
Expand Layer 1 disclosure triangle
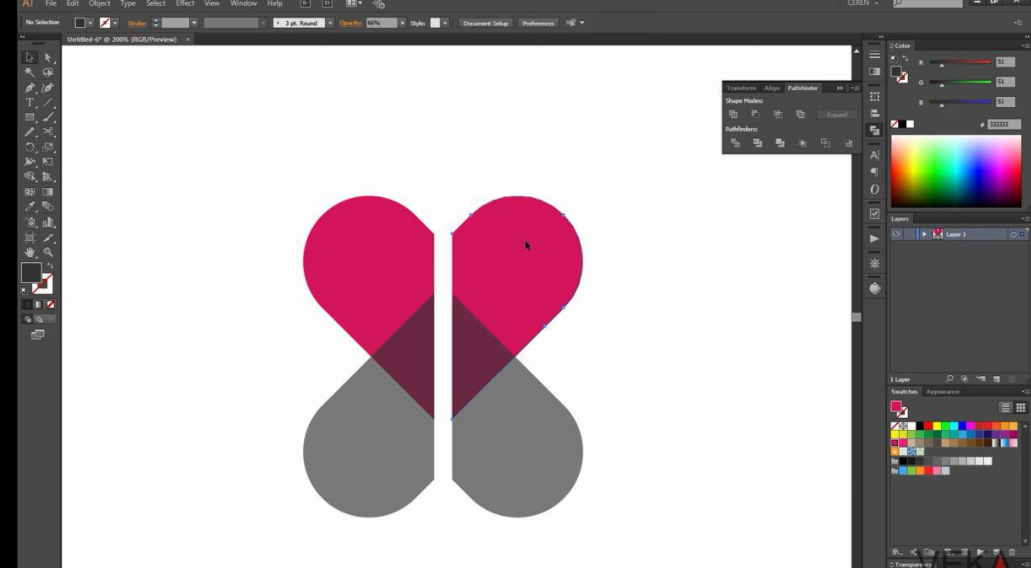coord(924,234)
